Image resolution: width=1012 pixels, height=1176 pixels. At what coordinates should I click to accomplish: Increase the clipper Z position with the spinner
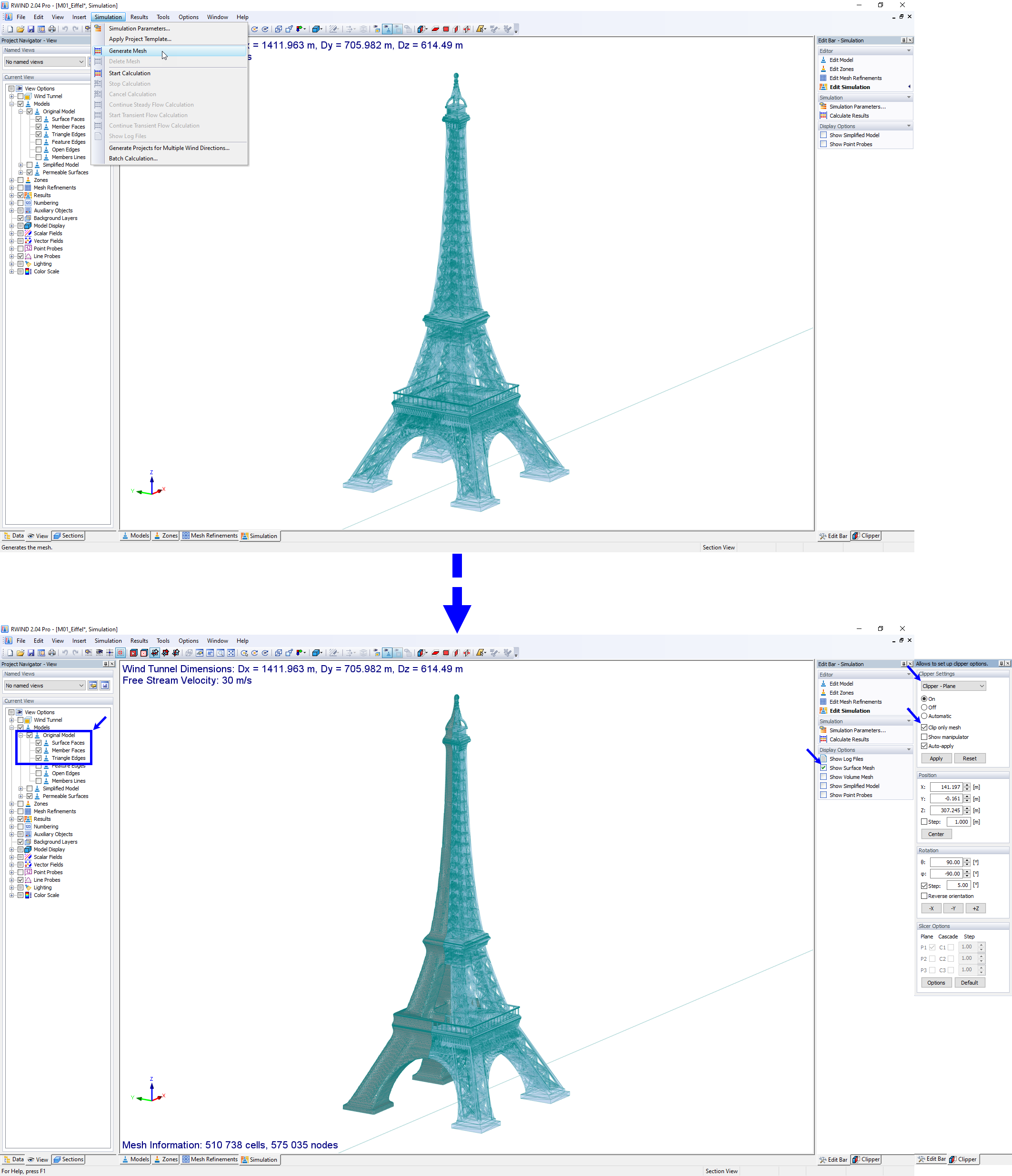coord(967,808)
